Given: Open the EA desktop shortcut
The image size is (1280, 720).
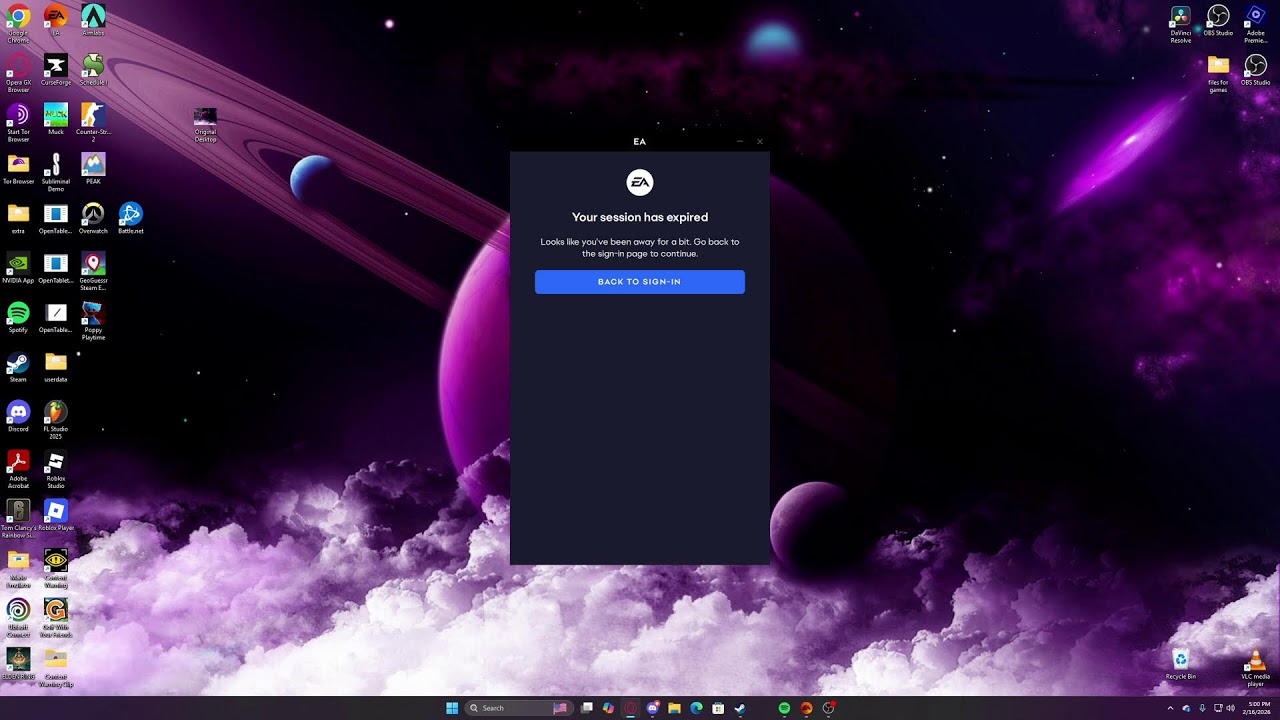Looking at the screenshot, I should [x=56, y=21].
